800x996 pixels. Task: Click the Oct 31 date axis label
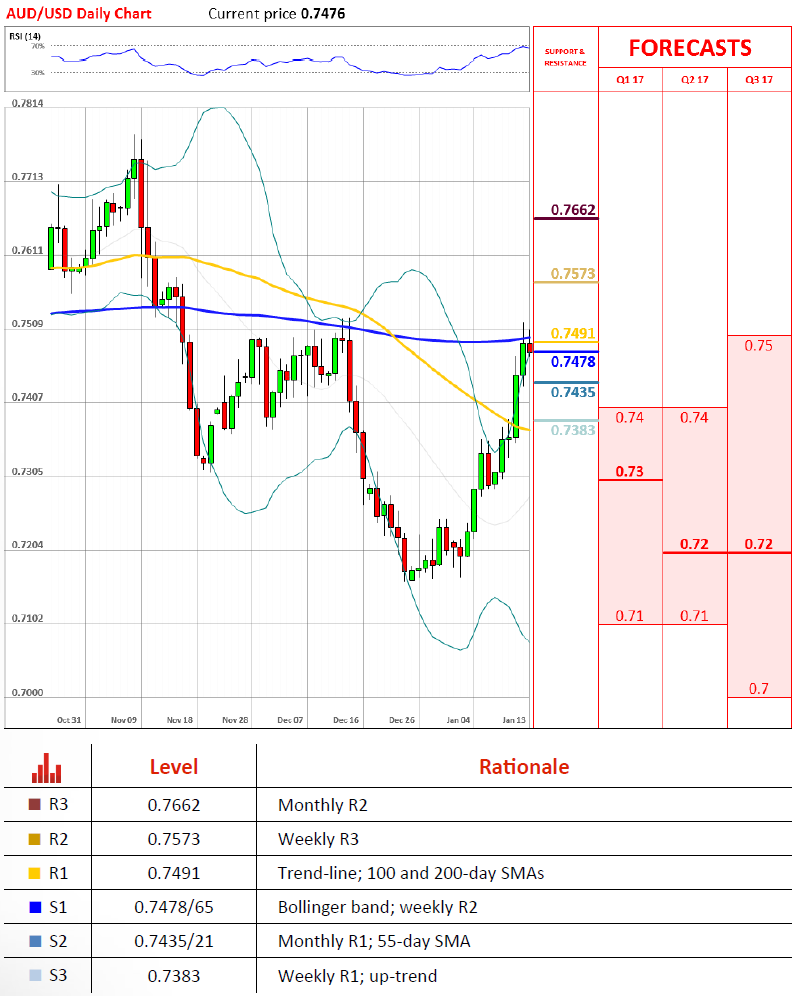point(69,720)
